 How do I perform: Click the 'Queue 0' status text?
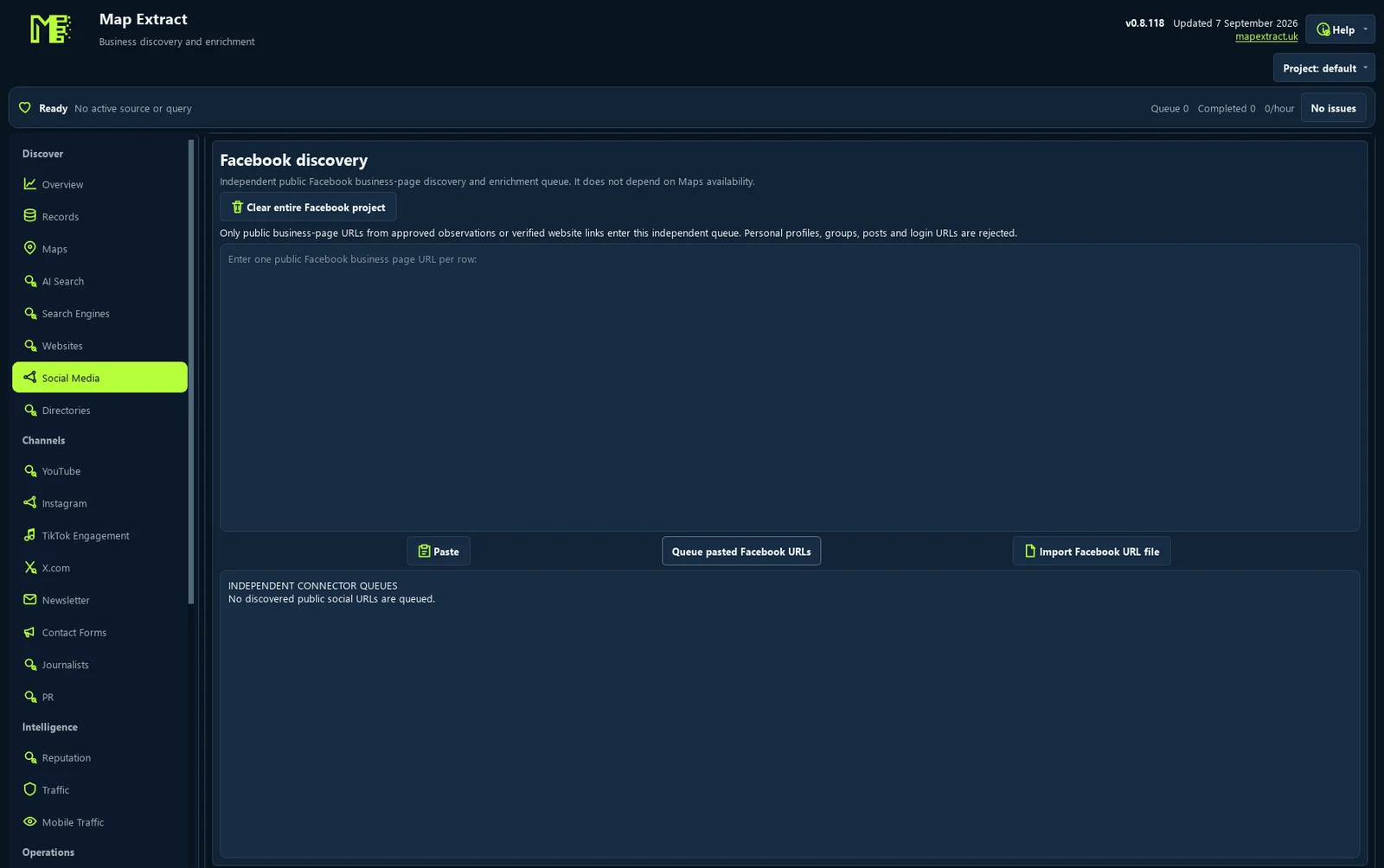click(1169, 108)
